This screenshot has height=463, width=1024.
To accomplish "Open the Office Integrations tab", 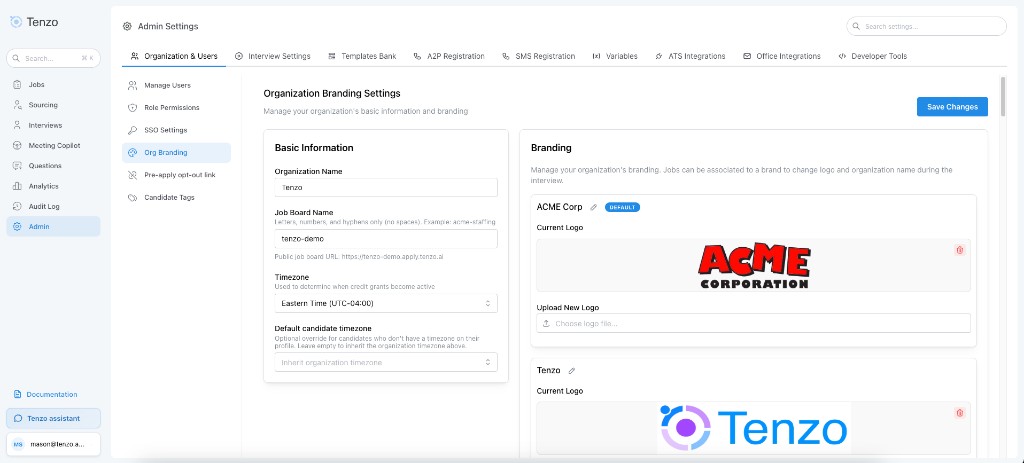I will click(781, 56).
